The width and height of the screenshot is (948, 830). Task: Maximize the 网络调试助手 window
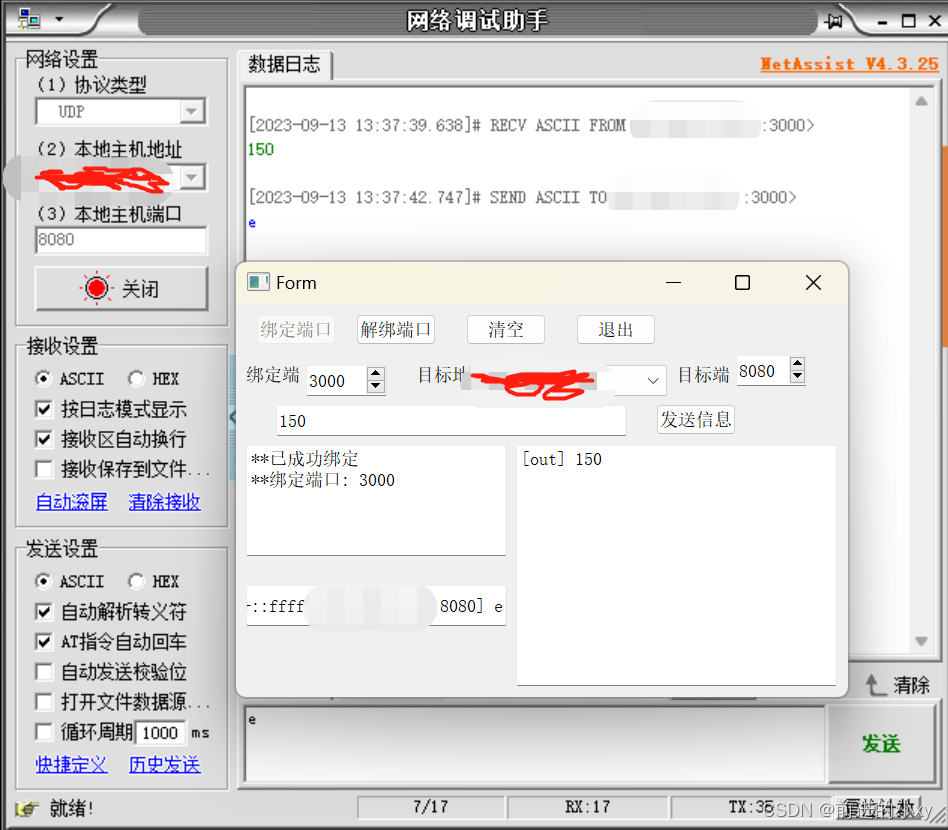tap(909, 21)
